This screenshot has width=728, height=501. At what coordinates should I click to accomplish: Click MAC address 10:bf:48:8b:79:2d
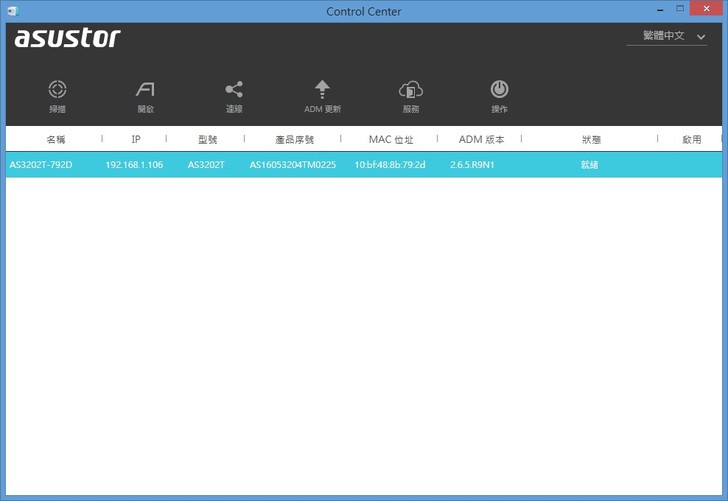pyautogui.click(x=390, y=164)
